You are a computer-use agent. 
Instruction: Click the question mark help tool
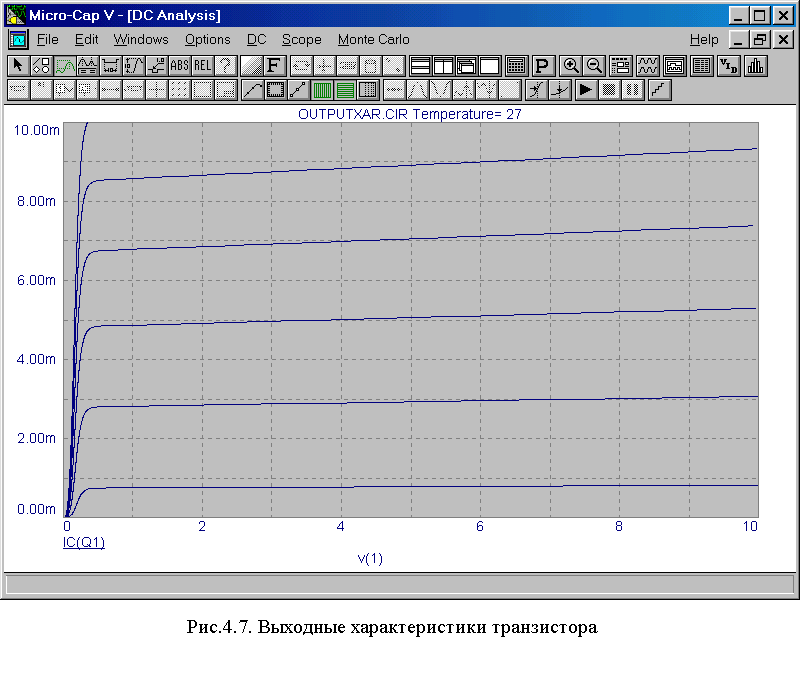pos(225,66)
